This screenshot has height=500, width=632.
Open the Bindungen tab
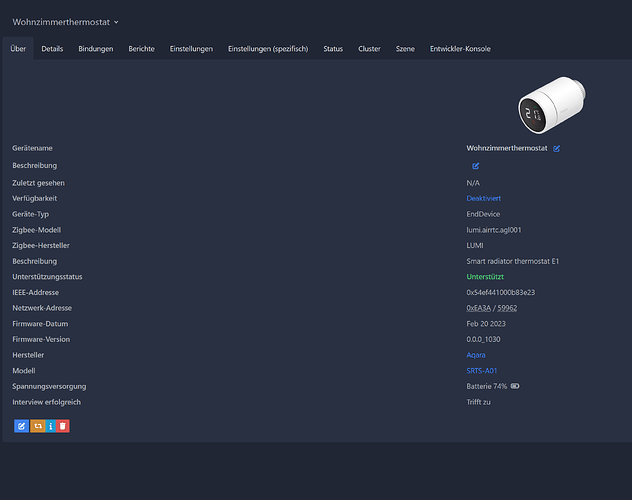click(x=96, y=49)
